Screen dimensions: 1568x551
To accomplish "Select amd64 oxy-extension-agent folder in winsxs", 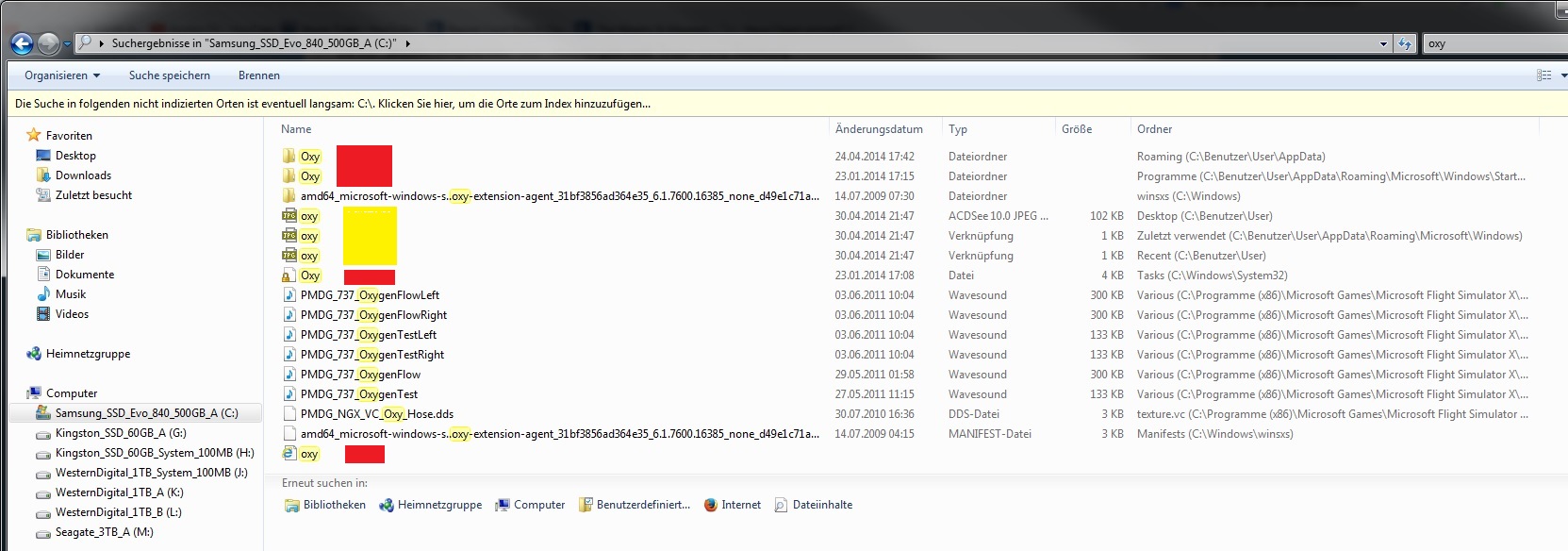I will click(559, 196).
